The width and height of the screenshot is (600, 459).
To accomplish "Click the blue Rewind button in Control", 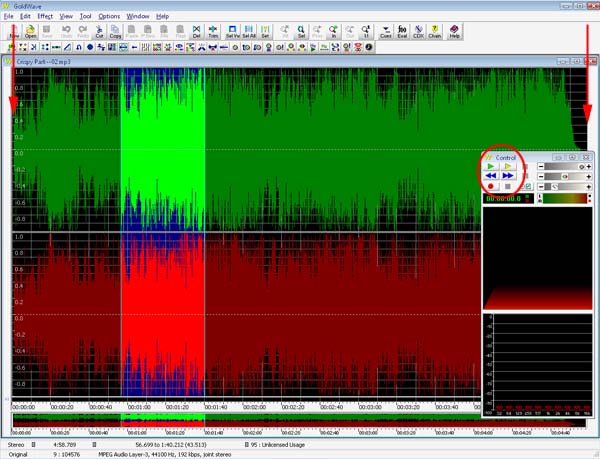I will (491, 175).
